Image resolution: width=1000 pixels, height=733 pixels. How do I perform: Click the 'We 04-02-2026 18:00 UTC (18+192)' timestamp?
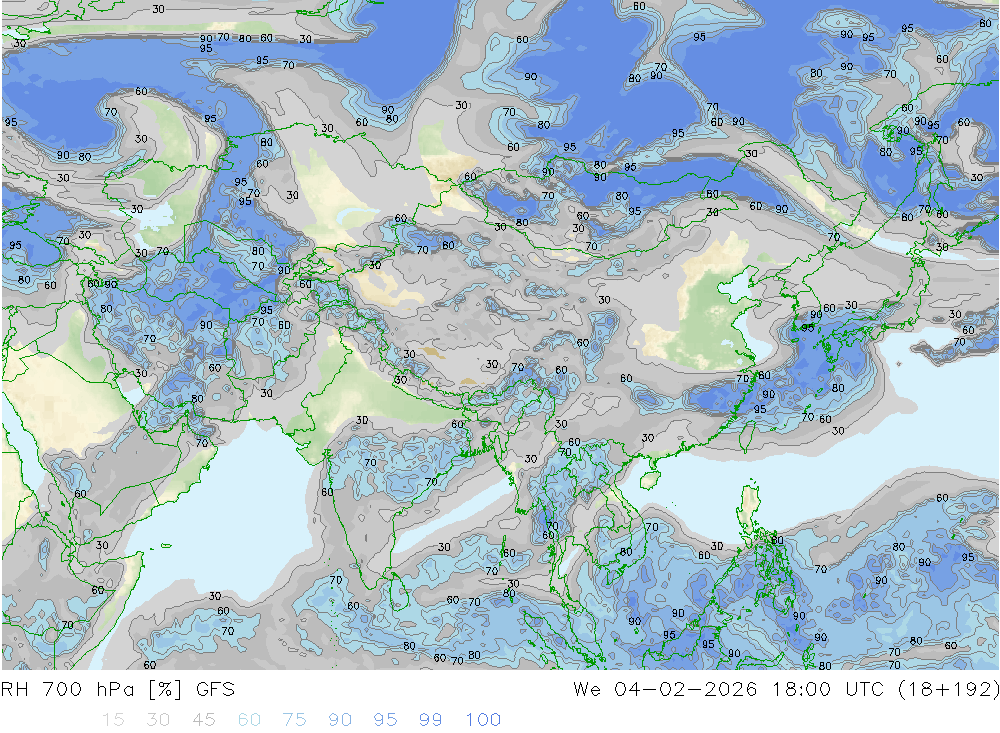[786, 689]
